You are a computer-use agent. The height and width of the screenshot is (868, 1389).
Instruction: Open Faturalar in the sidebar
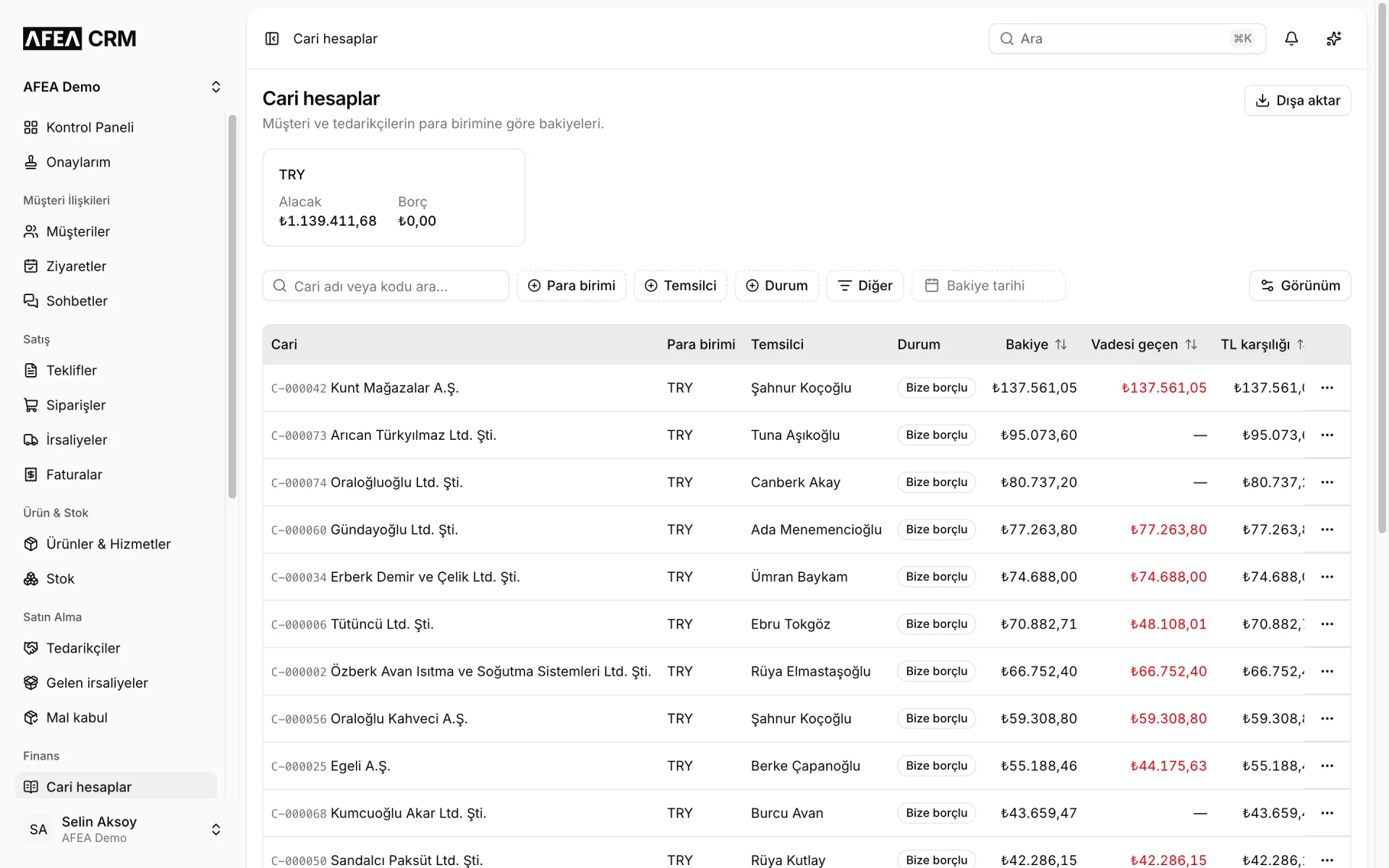coord(116,475)
